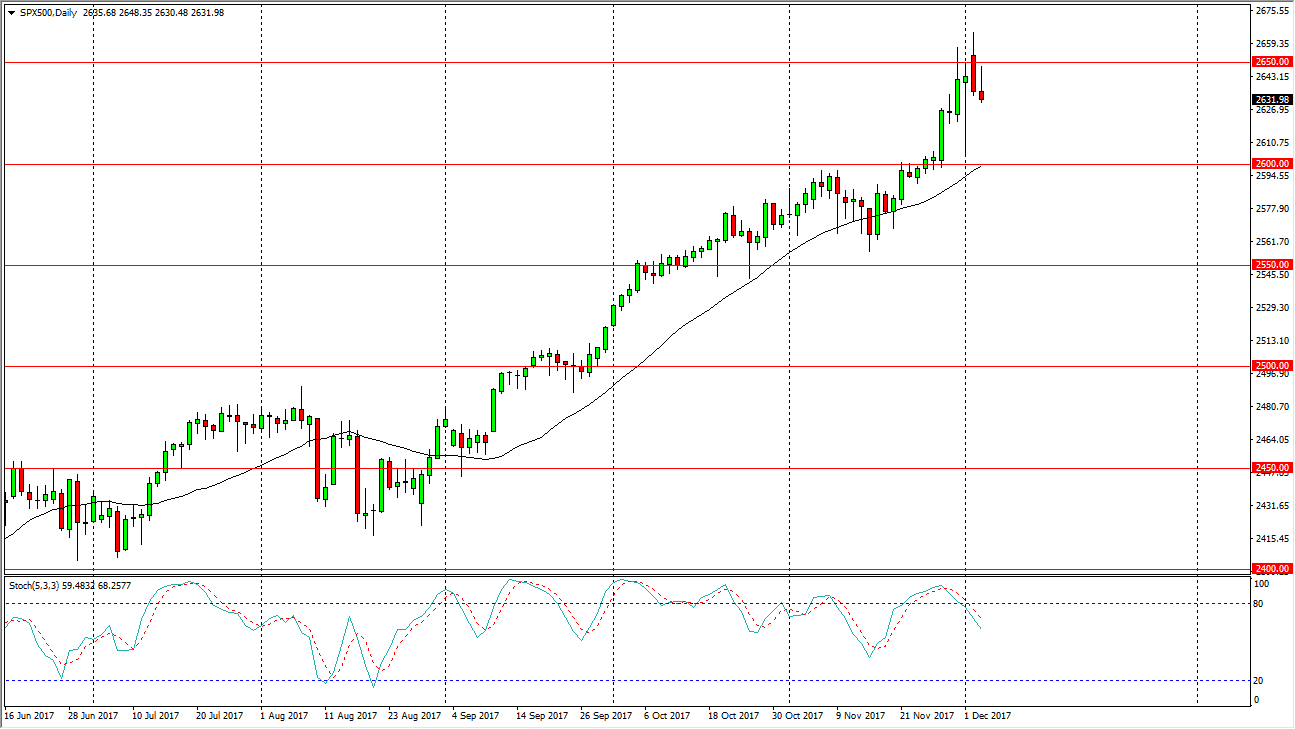Image resolution: width=1295 pixels, height=729 pixels.
Task: Click the 20 level on the stochastic scale
Action: (1258, 681)
